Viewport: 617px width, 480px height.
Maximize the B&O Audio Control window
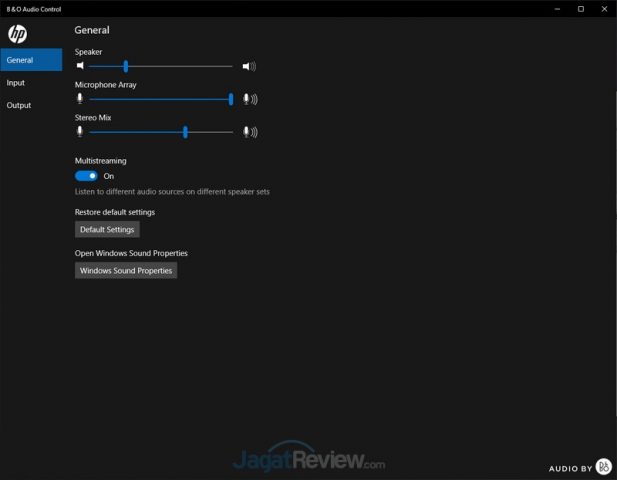coord(581,9)
